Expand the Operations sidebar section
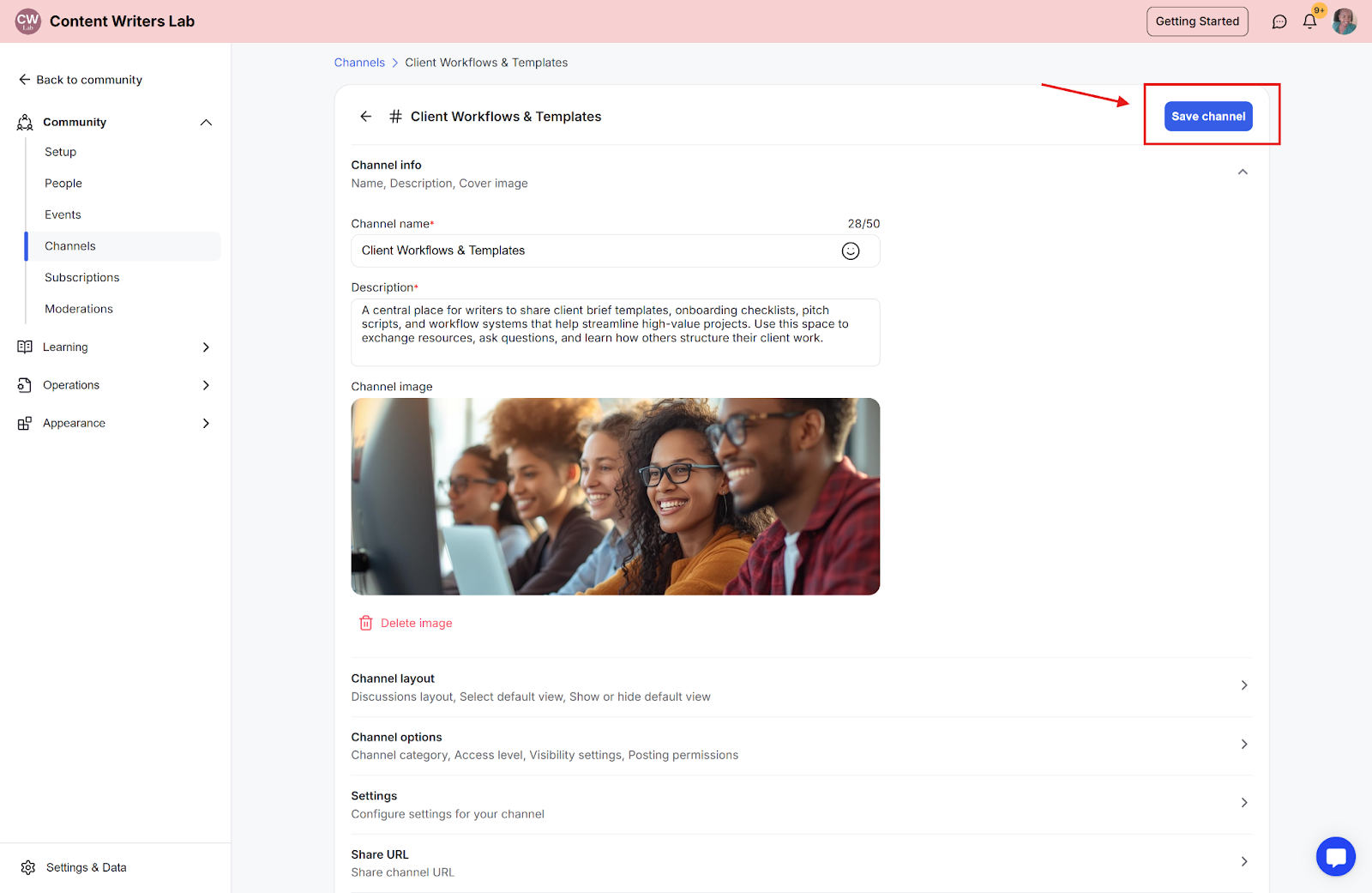This screenshot has height=893, width=1372. (x=206, y=385)
